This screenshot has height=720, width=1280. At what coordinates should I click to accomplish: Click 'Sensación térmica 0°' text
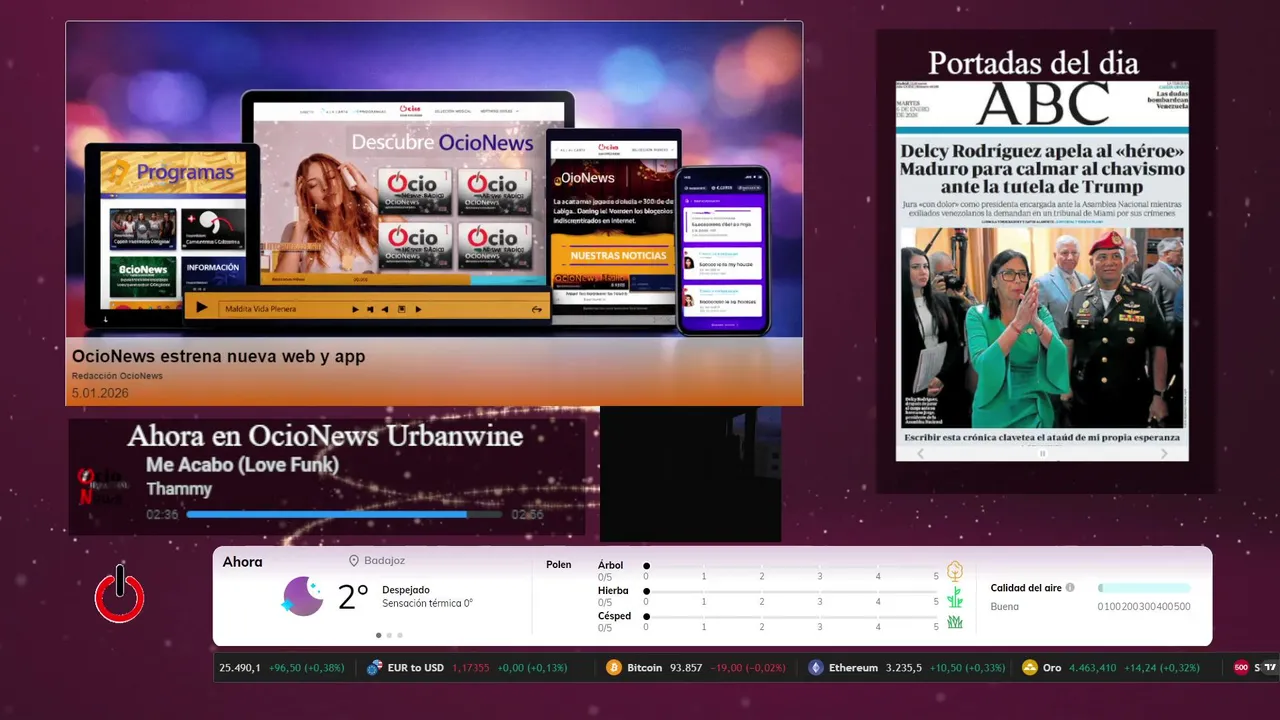[427, 604]
